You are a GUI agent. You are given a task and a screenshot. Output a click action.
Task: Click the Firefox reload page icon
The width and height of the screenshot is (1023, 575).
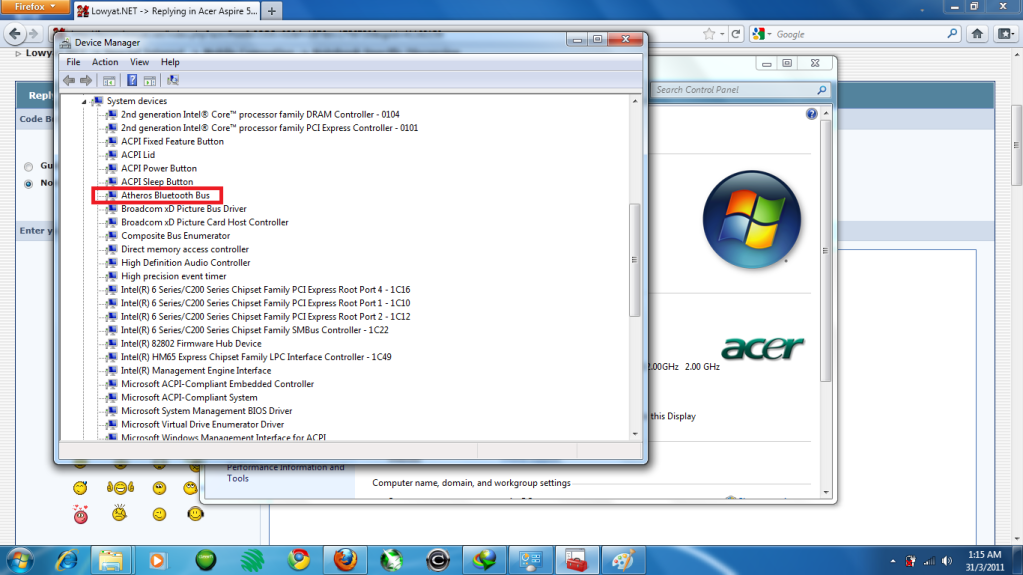pyautogui.click(x=736, y=34)
